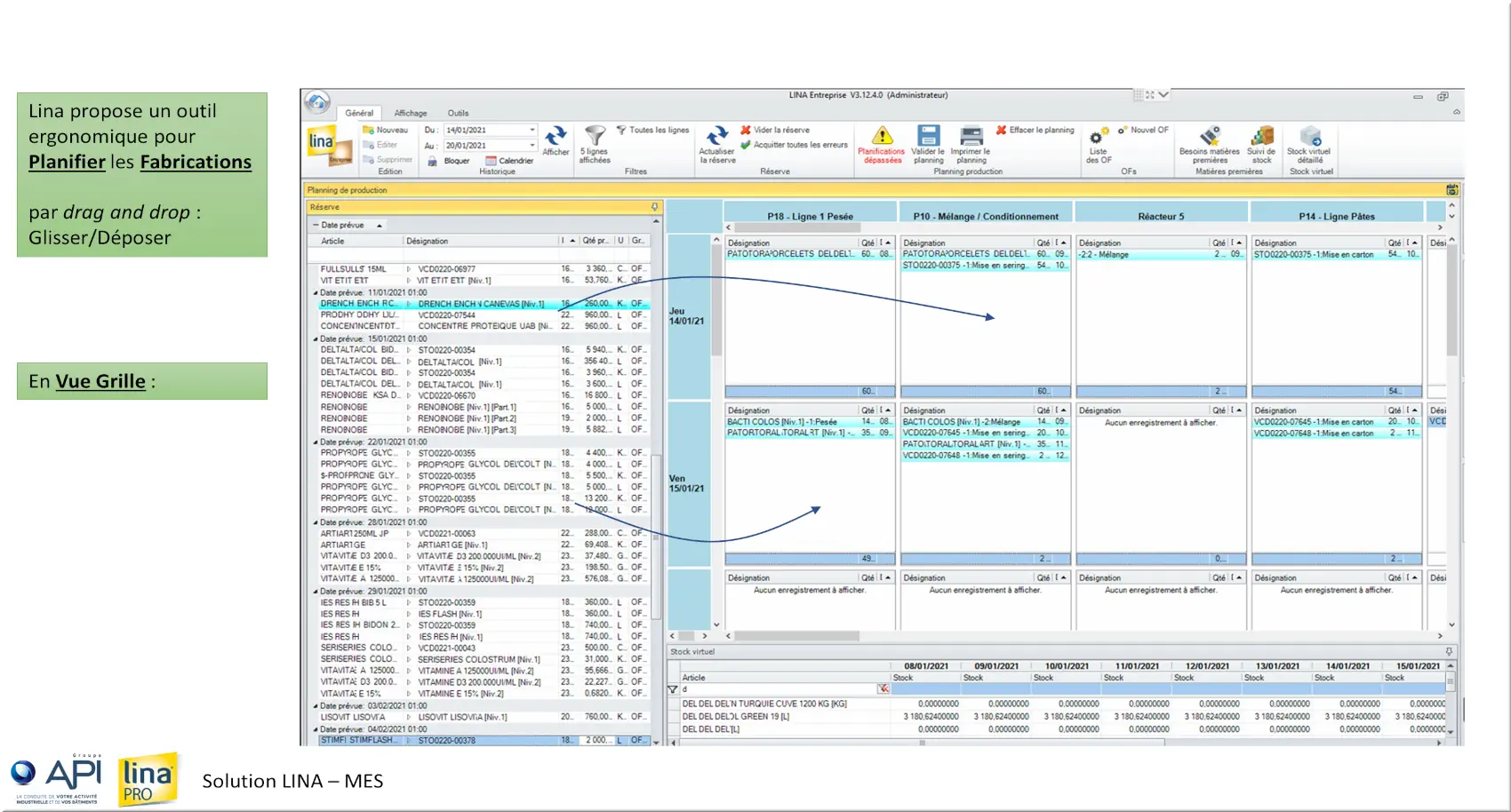Select the Toutes les lignes filter icon
Viewport: 1511px width, 812px height.
click(621, 131)
